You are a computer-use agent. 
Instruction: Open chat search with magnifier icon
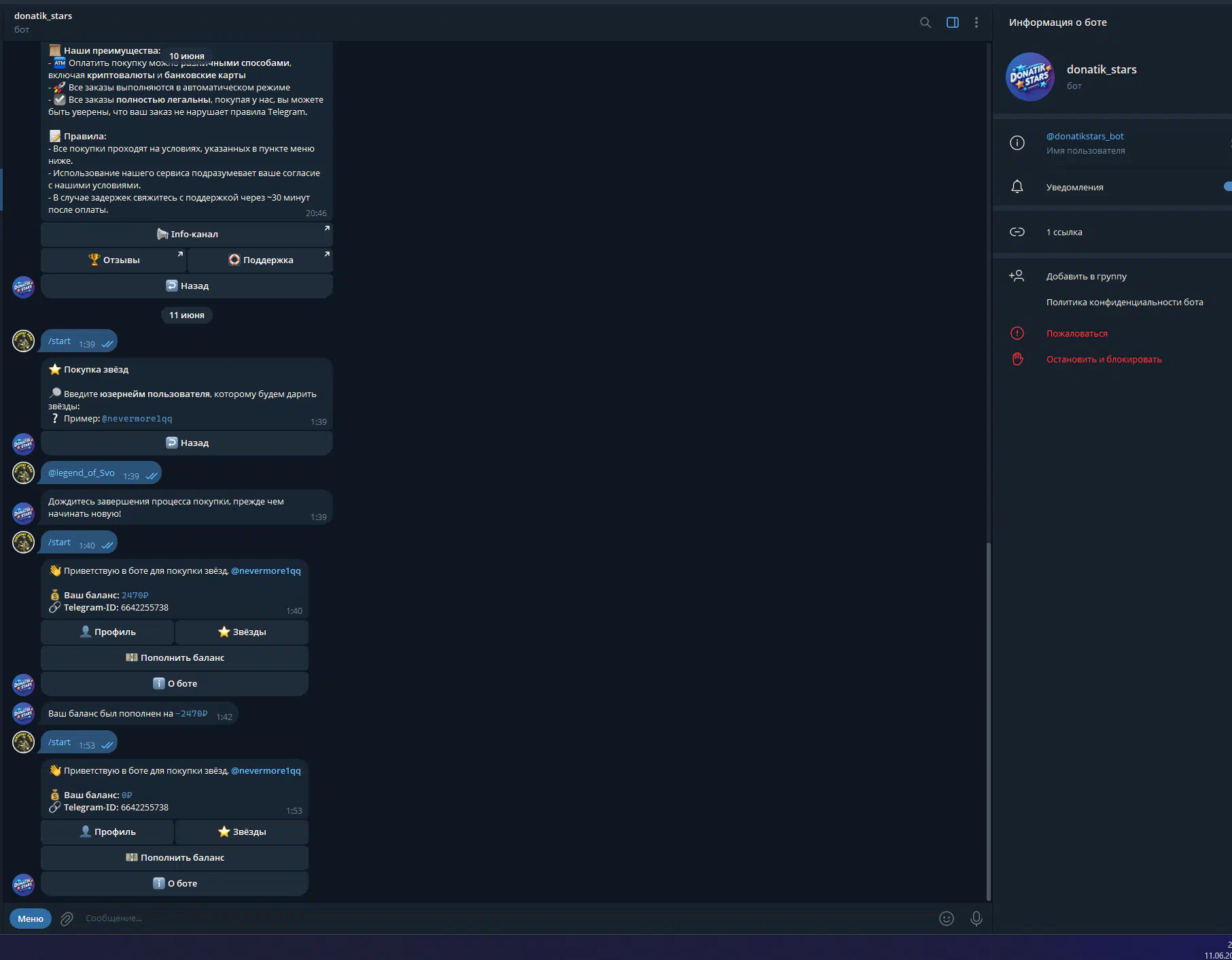click(x=926, y=22)
